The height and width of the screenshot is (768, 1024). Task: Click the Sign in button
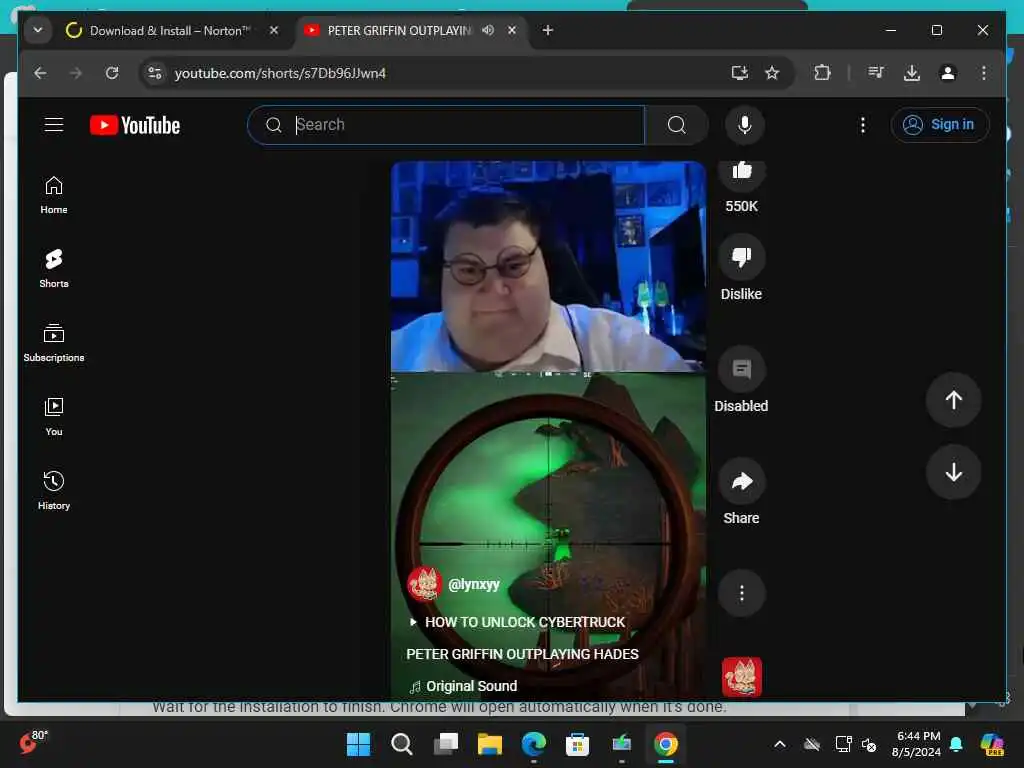[939, 125]
